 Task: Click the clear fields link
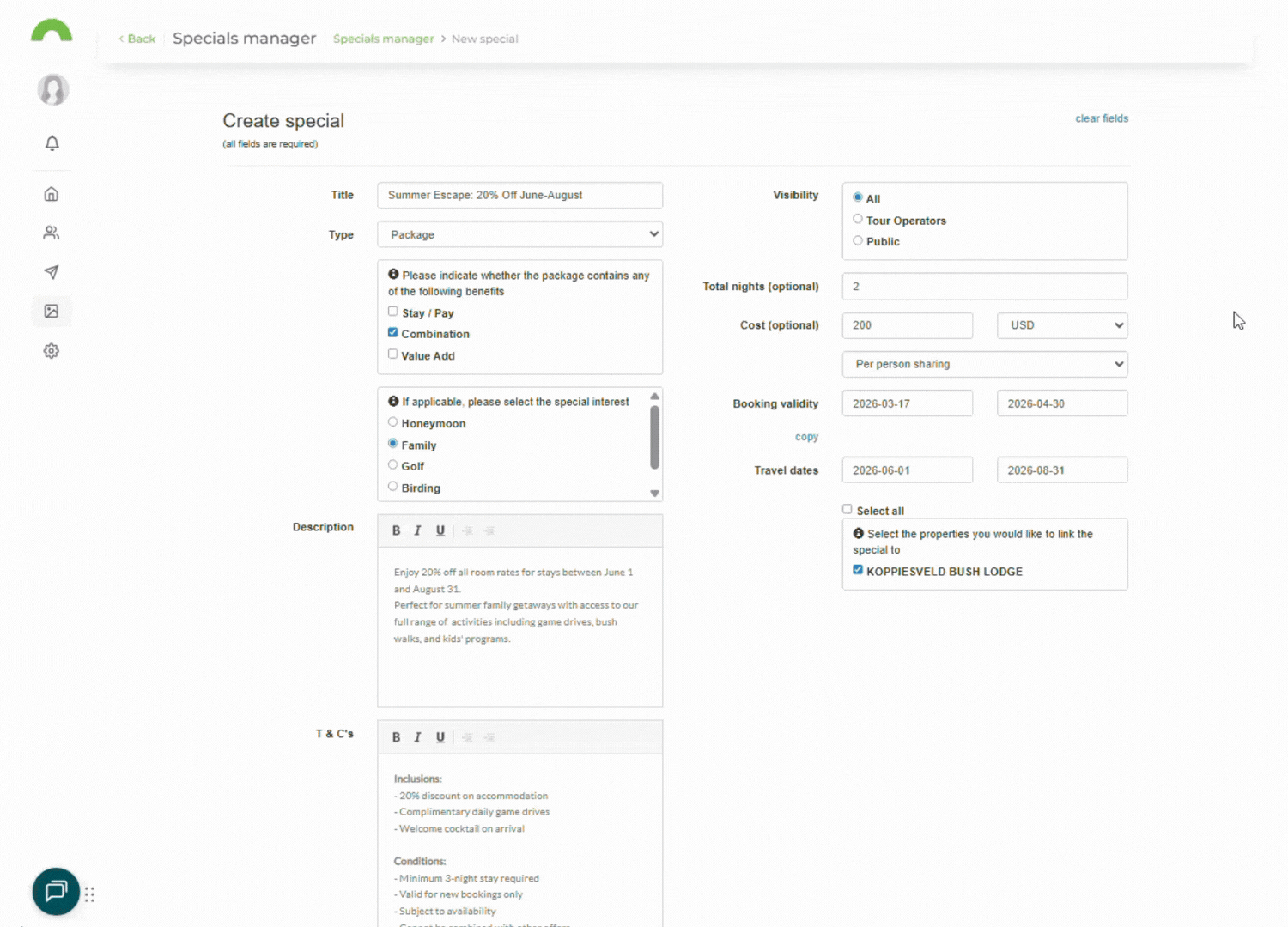point(1102,118)
